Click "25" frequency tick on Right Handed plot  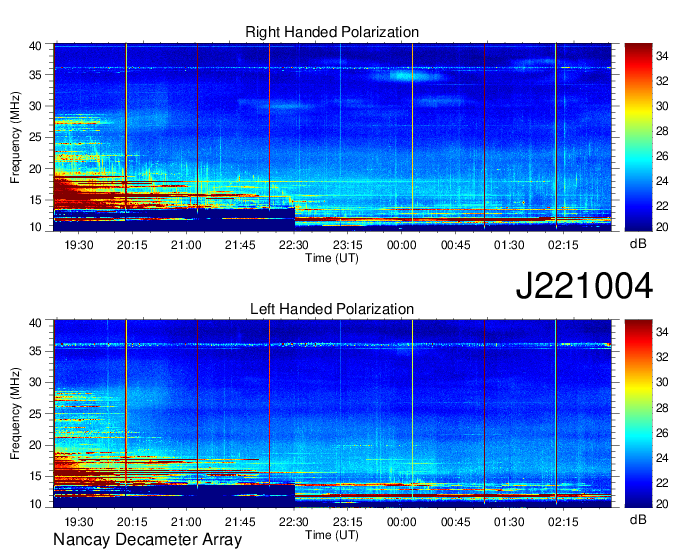coord(35,137)
